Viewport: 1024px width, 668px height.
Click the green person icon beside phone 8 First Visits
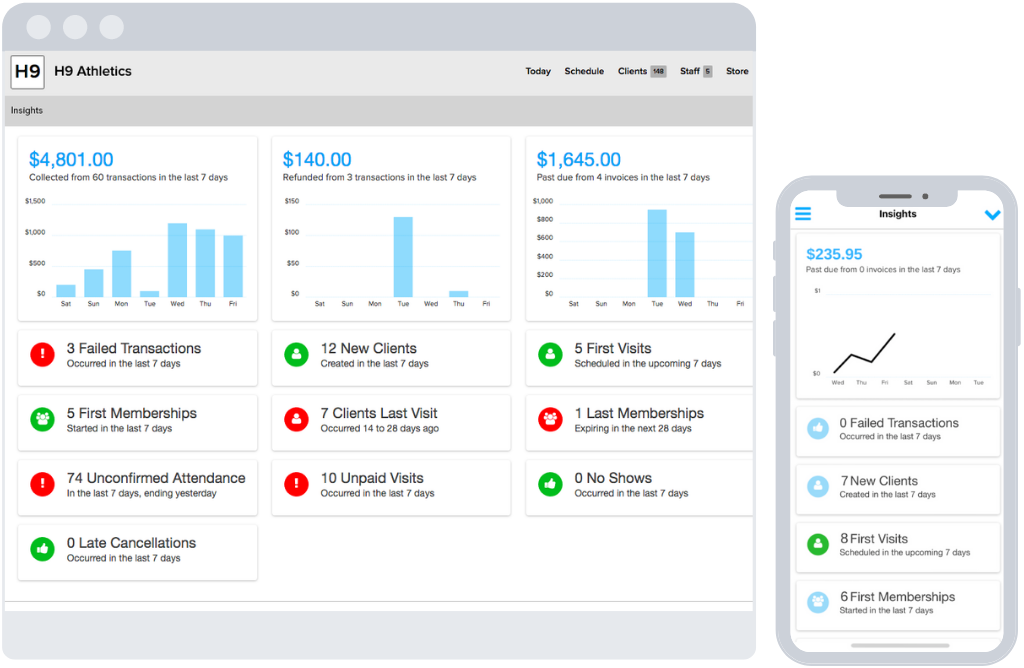coord(818,544)
